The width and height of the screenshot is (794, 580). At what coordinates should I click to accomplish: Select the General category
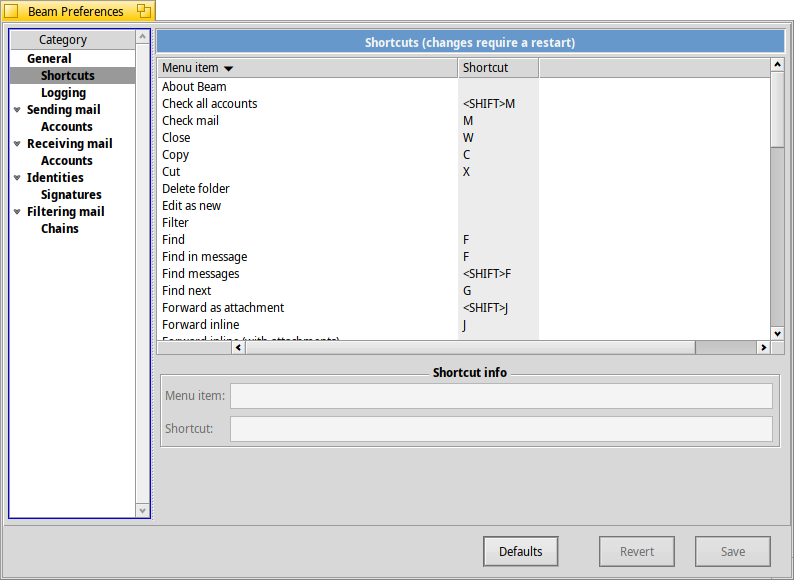(x=72, y=58)
